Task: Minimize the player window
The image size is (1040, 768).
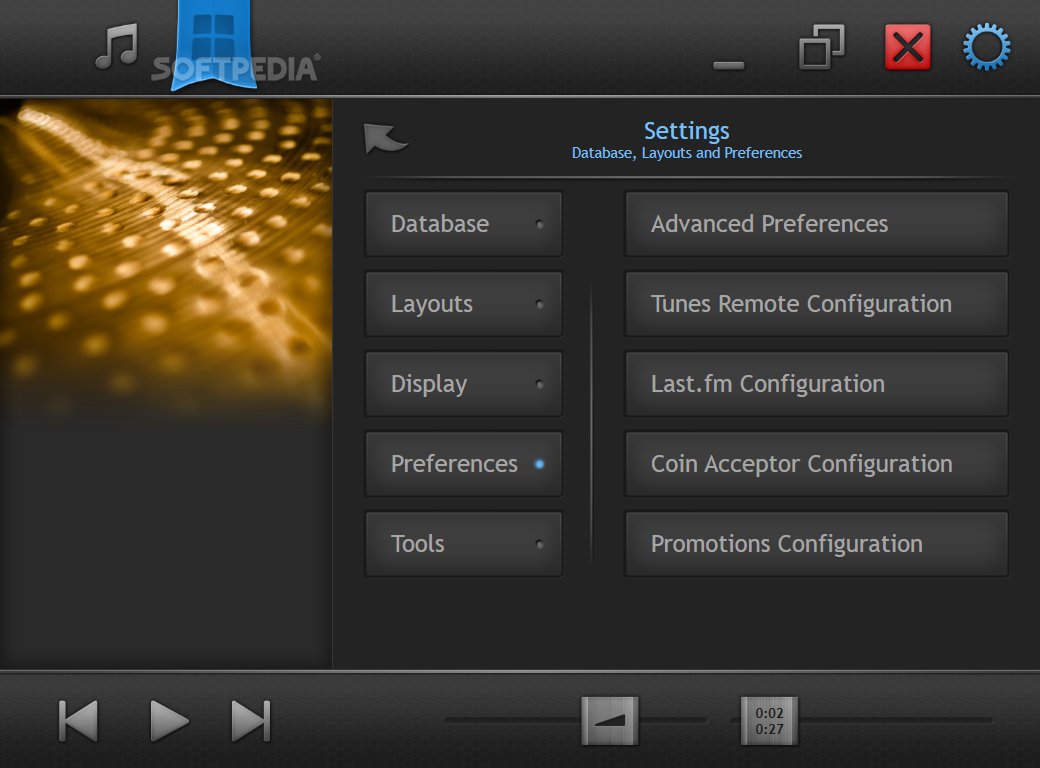Action: [x=728, y=65]
